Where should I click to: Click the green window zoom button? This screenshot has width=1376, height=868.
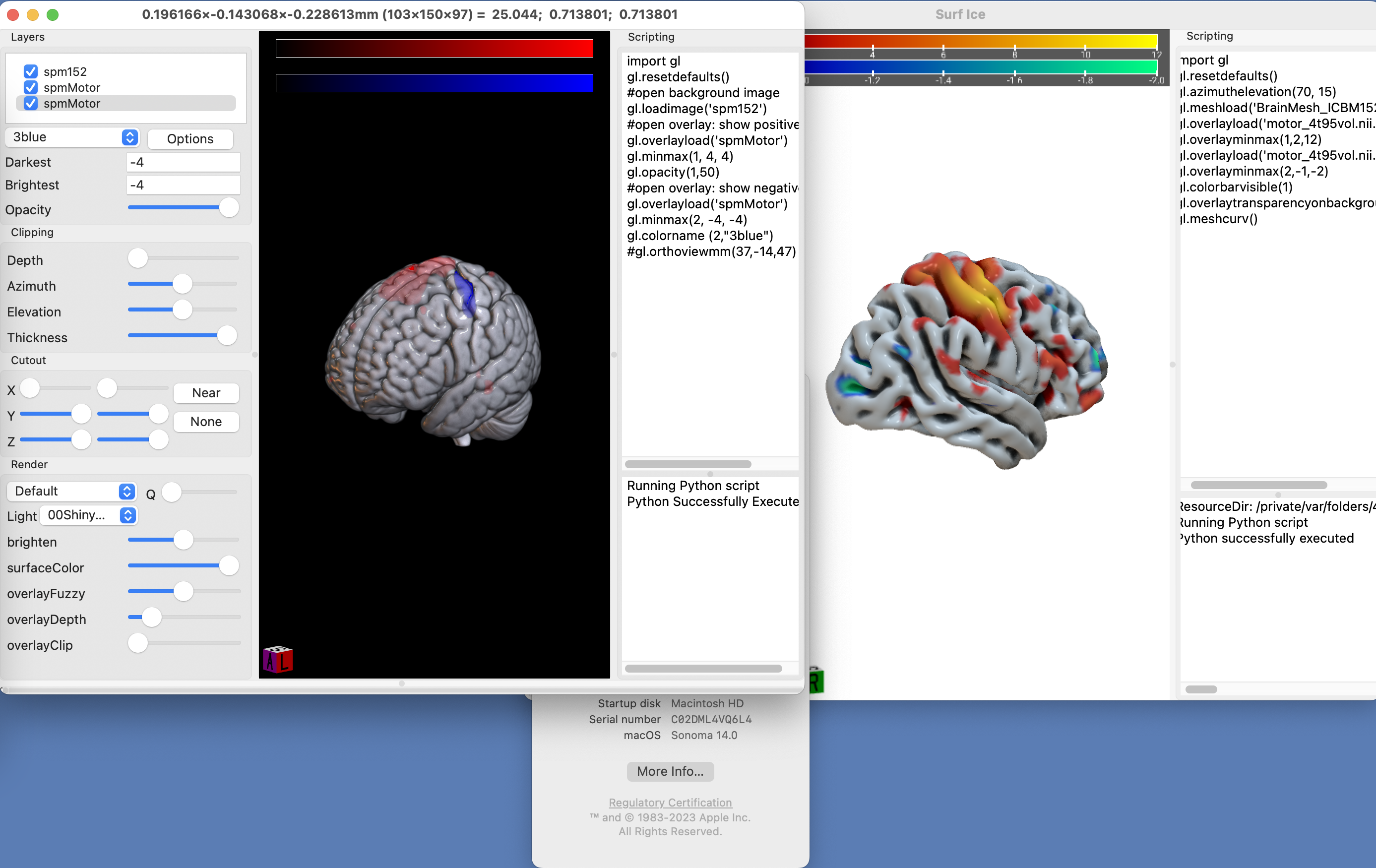pyautogui.click(x=53, y=15)
